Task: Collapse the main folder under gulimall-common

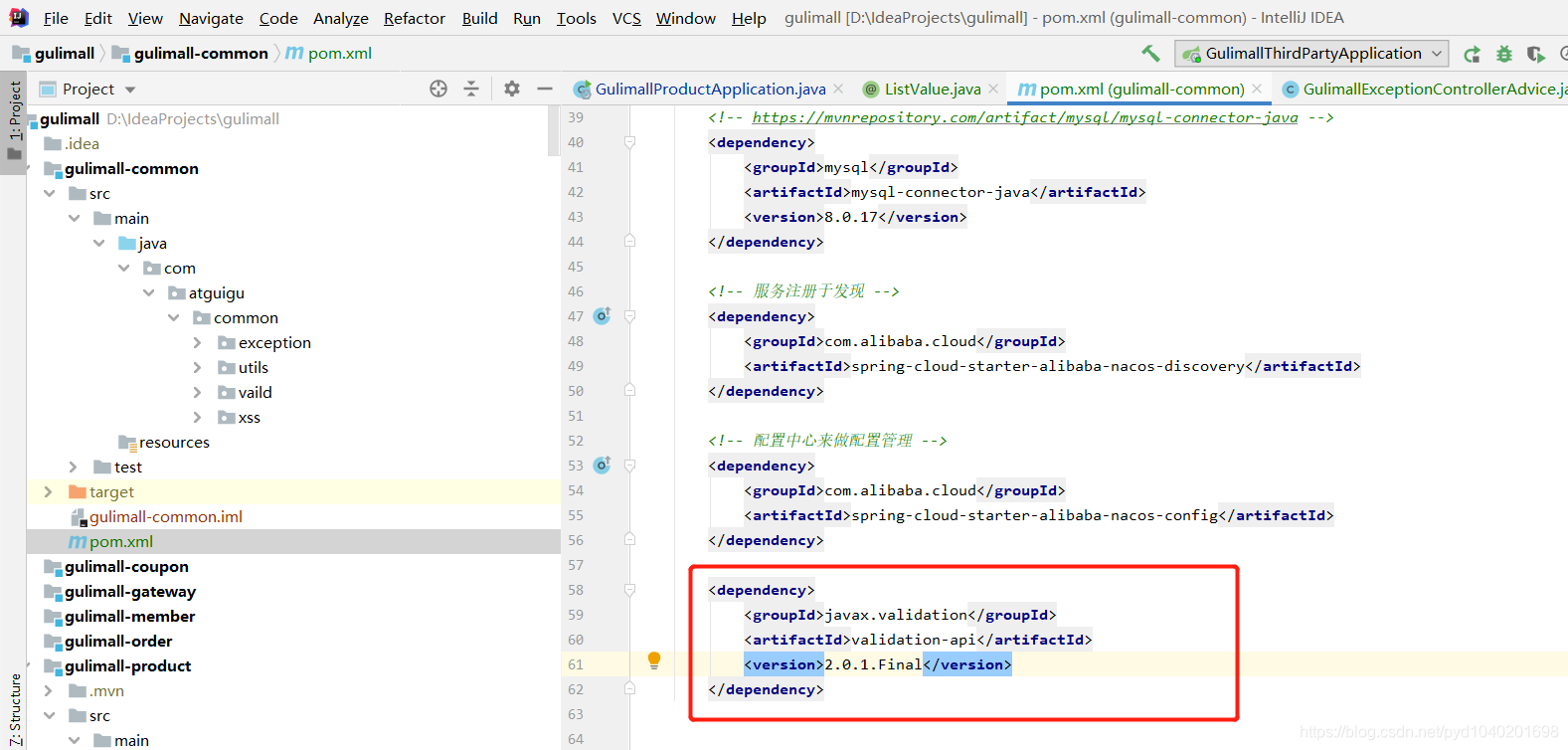Action: pyautogui.click(x=75, y=218)
